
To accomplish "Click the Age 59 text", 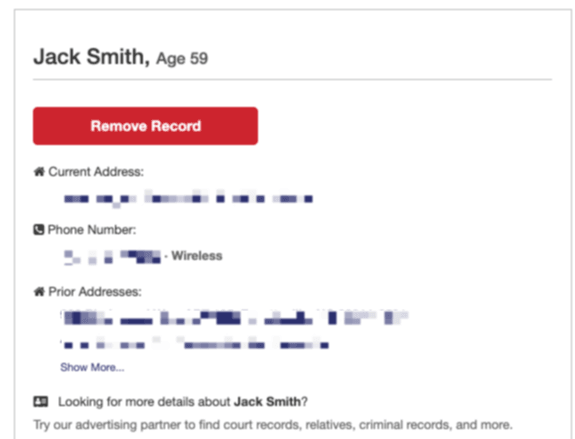I will (182, 58).
